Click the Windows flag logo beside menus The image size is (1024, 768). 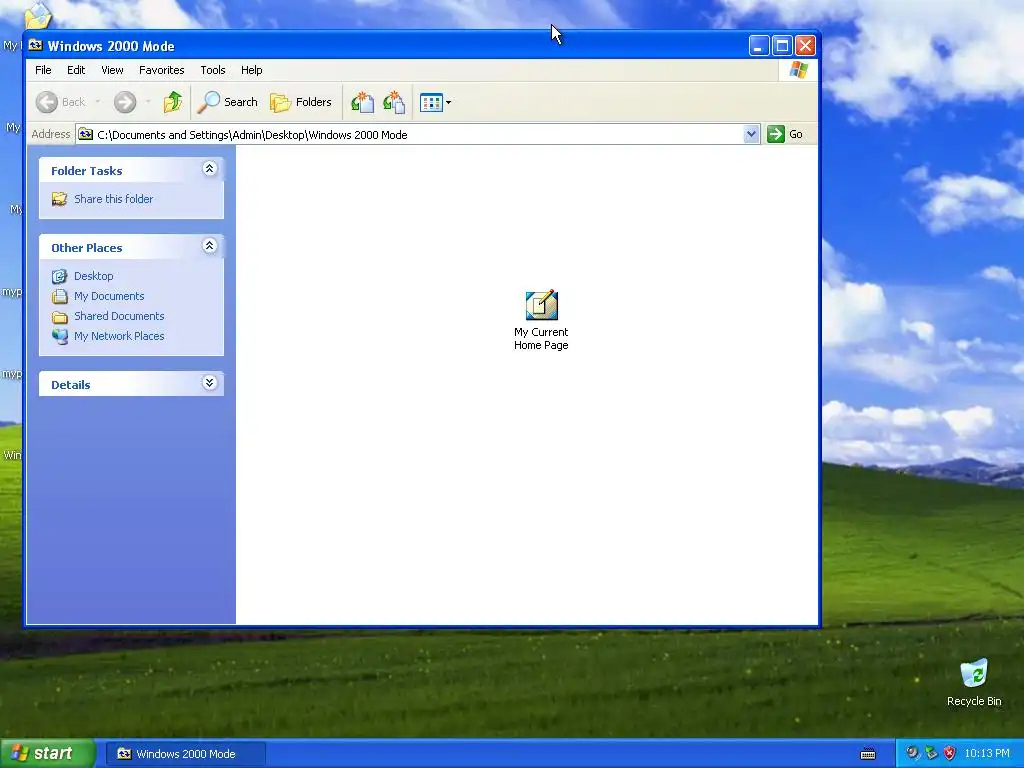798,70
